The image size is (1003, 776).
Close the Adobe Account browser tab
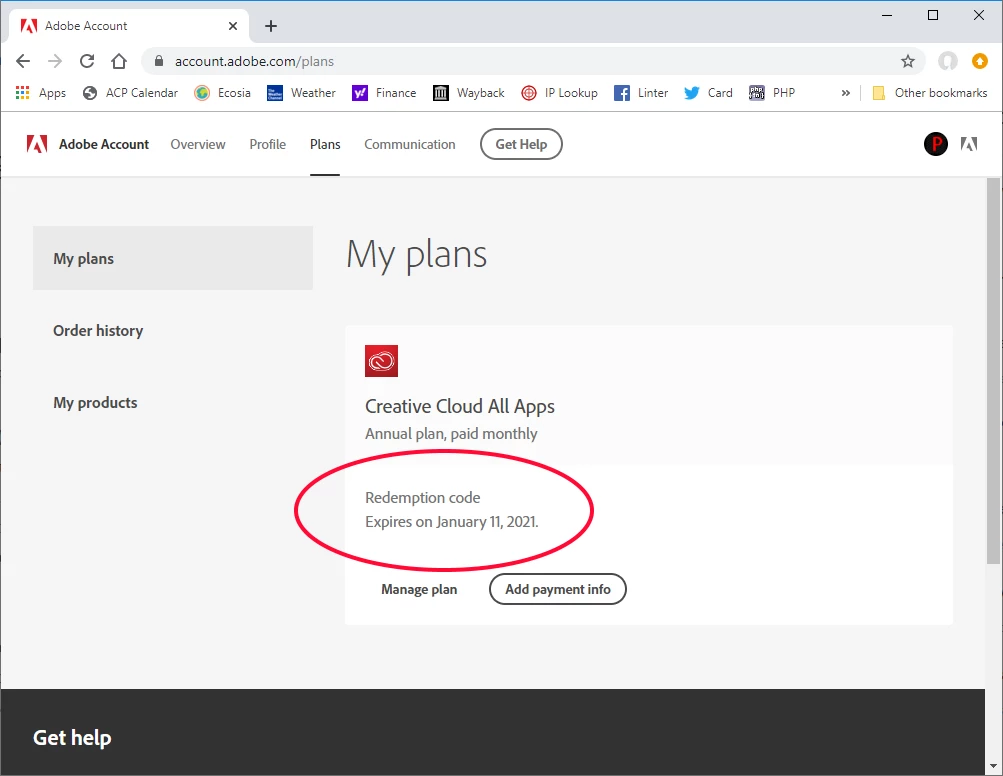(233, 26)
